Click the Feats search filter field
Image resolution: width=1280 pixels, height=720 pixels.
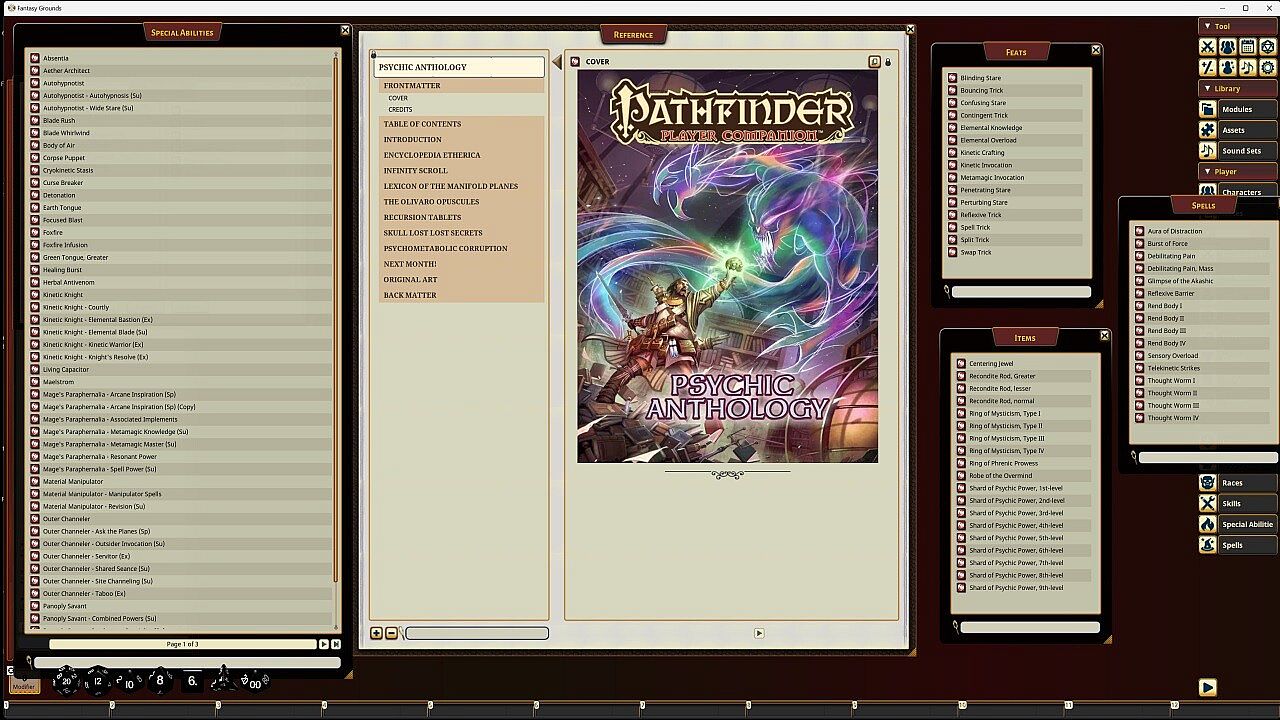(1021, 292)
